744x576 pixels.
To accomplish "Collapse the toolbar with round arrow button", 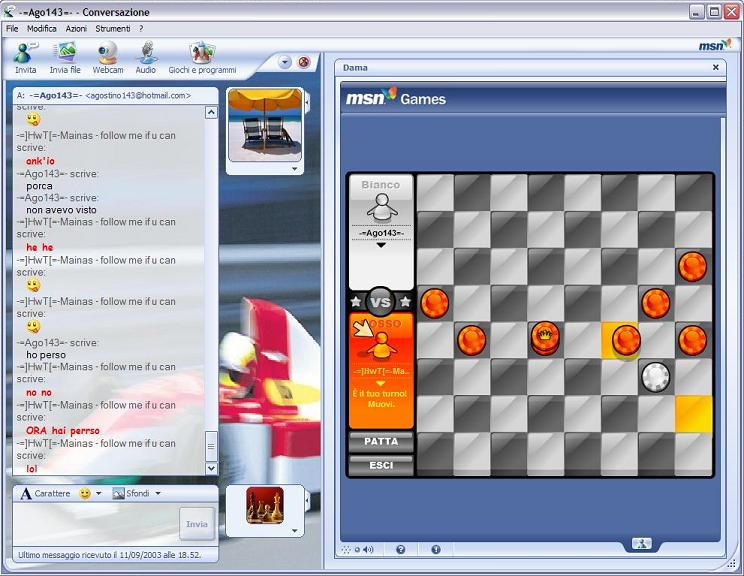I will point(285,62).
